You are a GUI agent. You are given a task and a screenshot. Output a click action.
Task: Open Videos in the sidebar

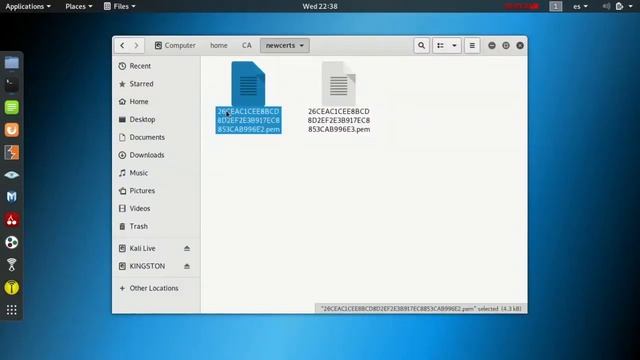(x=156, y=208)
